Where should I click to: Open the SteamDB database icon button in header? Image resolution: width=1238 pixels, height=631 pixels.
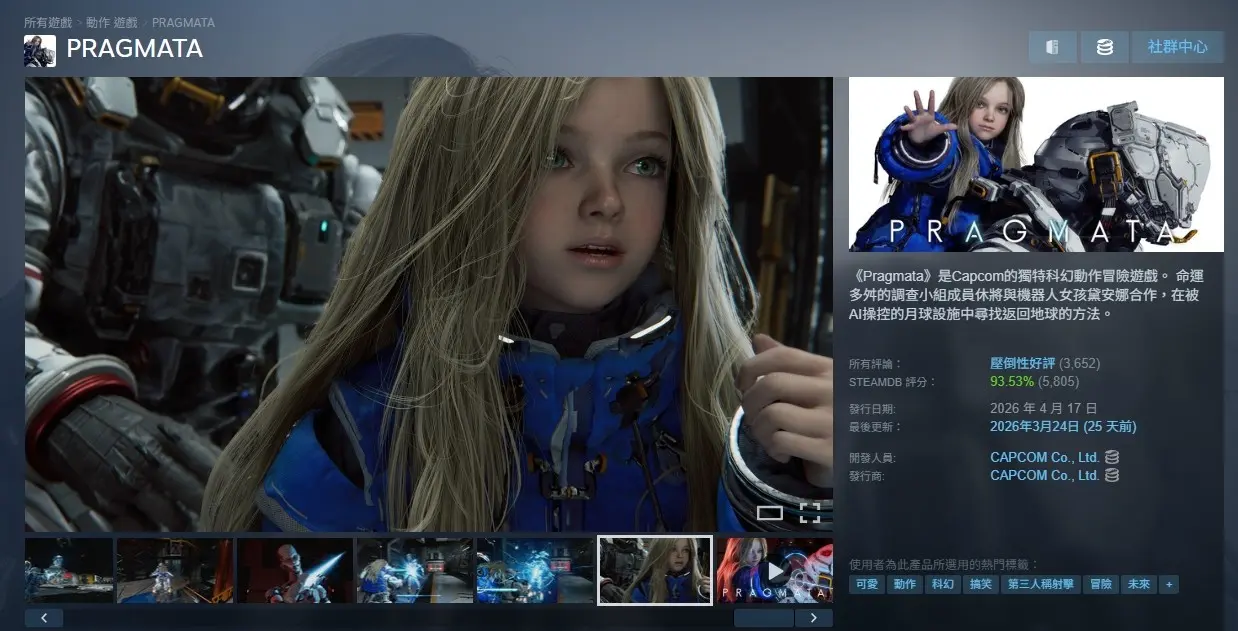pos(1105,47)
